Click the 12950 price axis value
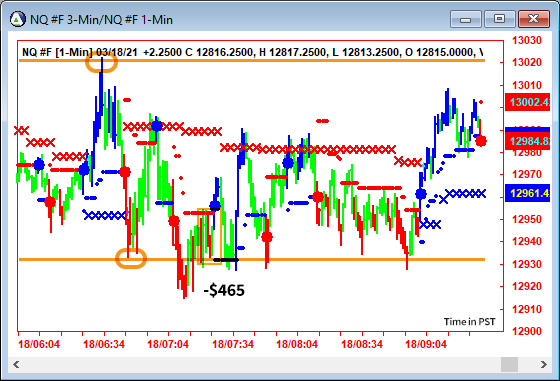 click(x=527, y=219)
